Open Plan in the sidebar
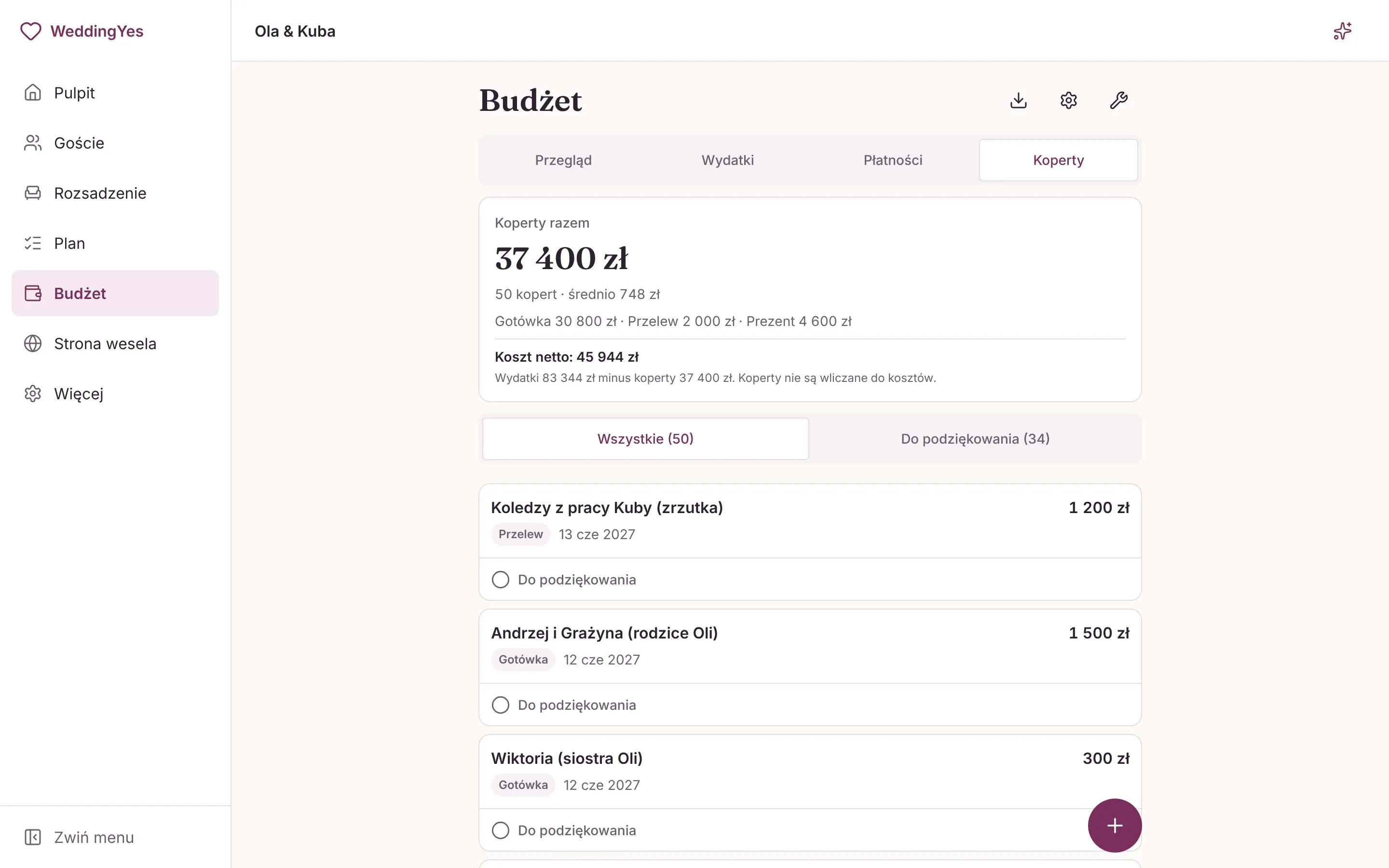Viewport: 1389px width, 868px height. (x=115, y=244)
